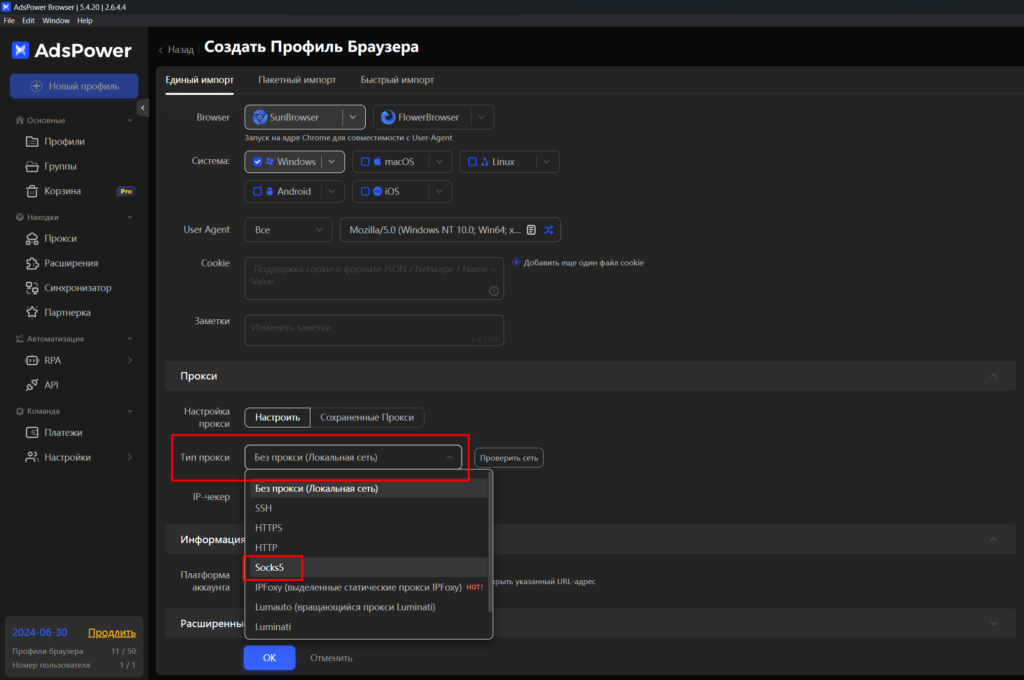This screenshot has height=680, width=1024.
Task: Open the User Agent Все dropdown
Action: (288, 230)
